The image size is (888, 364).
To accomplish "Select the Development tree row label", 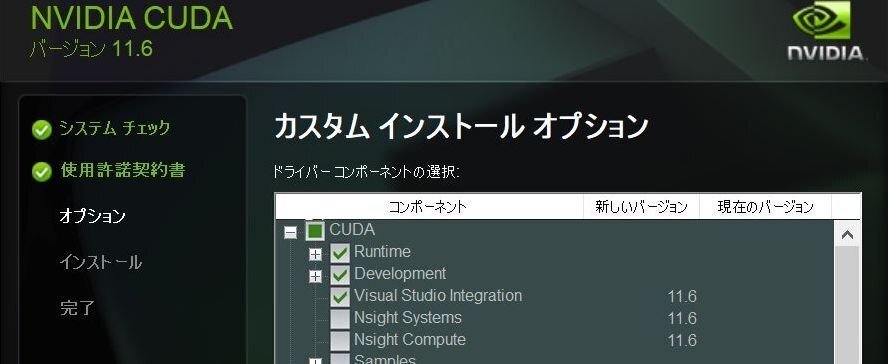I will point(400,274).
